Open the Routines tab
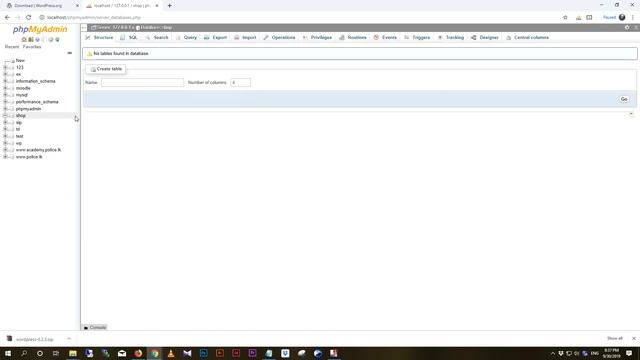 353,38
